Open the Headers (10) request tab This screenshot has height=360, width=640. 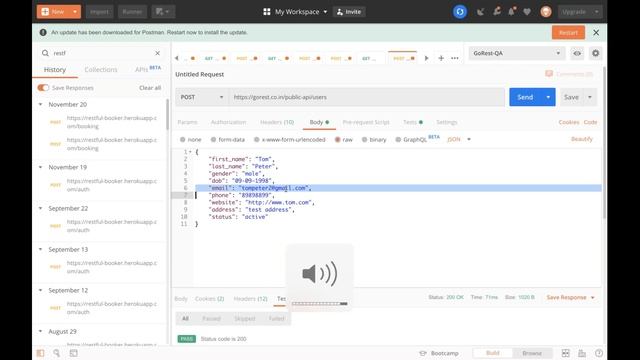tap(277, 122)
